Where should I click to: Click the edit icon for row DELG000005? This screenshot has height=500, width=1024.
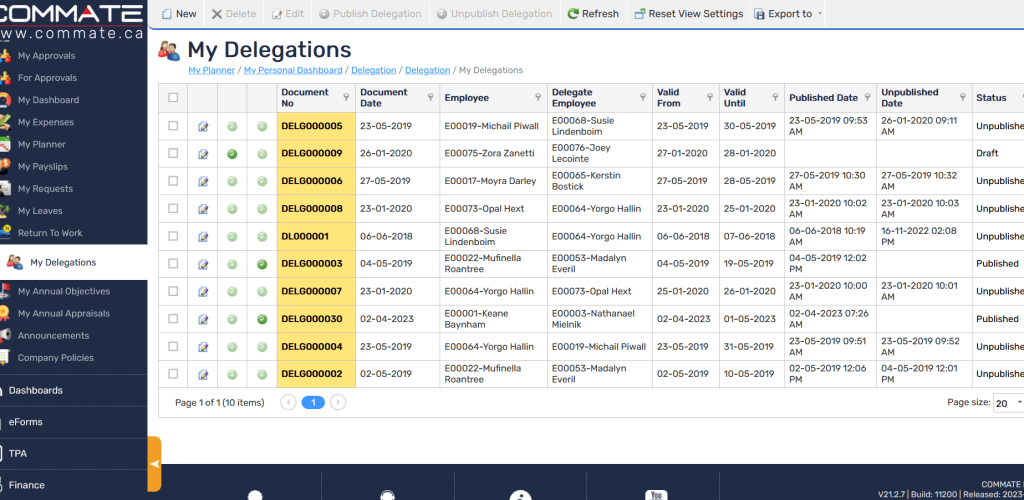click(203, 127)
